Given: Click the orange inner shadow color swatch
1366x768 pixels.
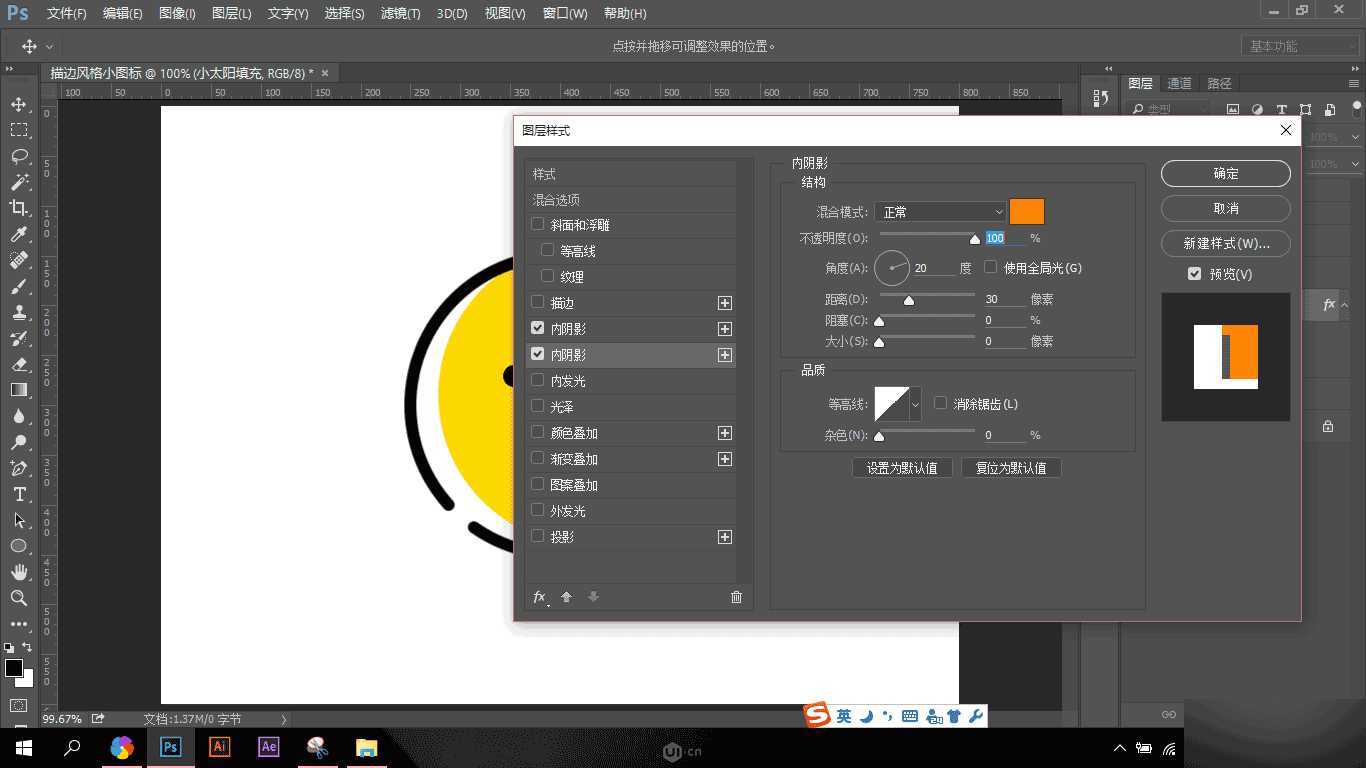Looking at the screenshot, I should tap(1027, 211).
